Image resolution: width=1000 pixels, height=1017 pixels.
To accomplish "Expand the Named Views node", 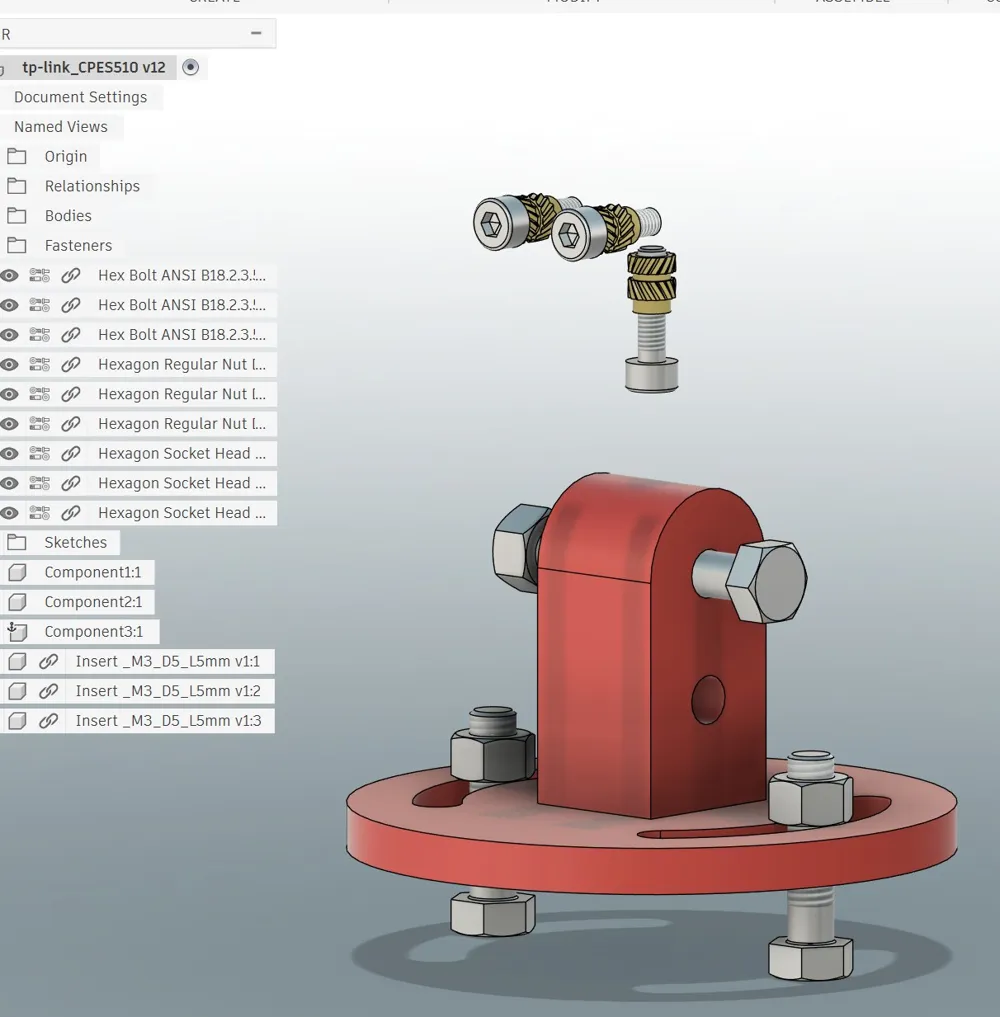I will pyautogui.click(x=61, y=126).
